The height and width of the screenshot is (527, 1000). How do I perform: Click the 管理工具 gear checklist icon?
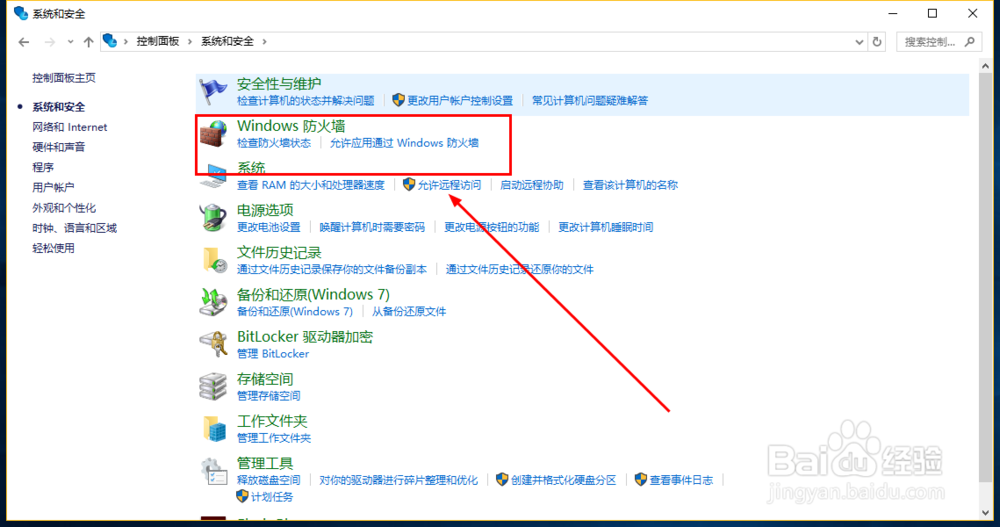[214, 471]
